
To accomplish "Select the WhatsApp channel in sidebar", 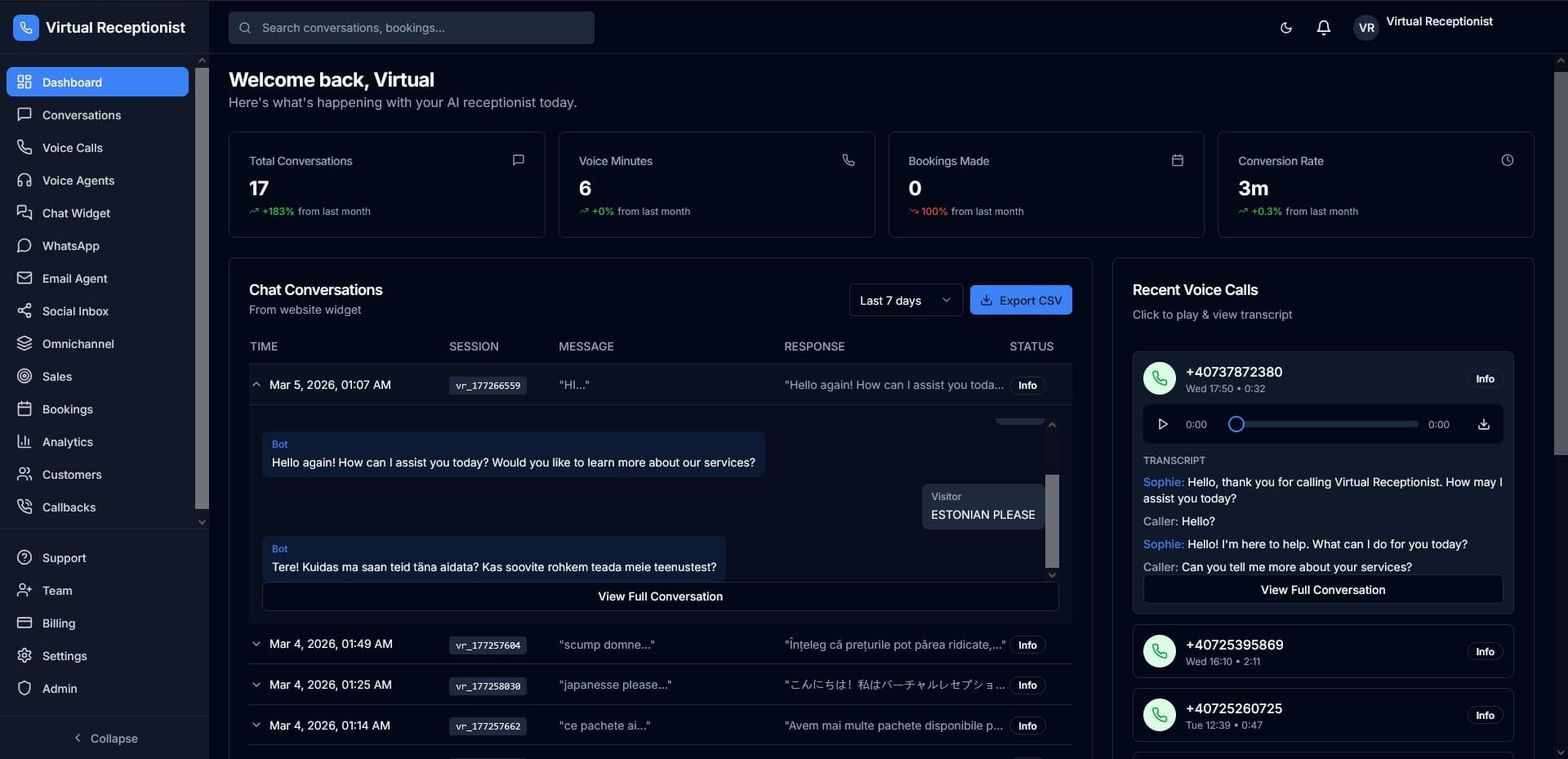I will pos(69,245).
